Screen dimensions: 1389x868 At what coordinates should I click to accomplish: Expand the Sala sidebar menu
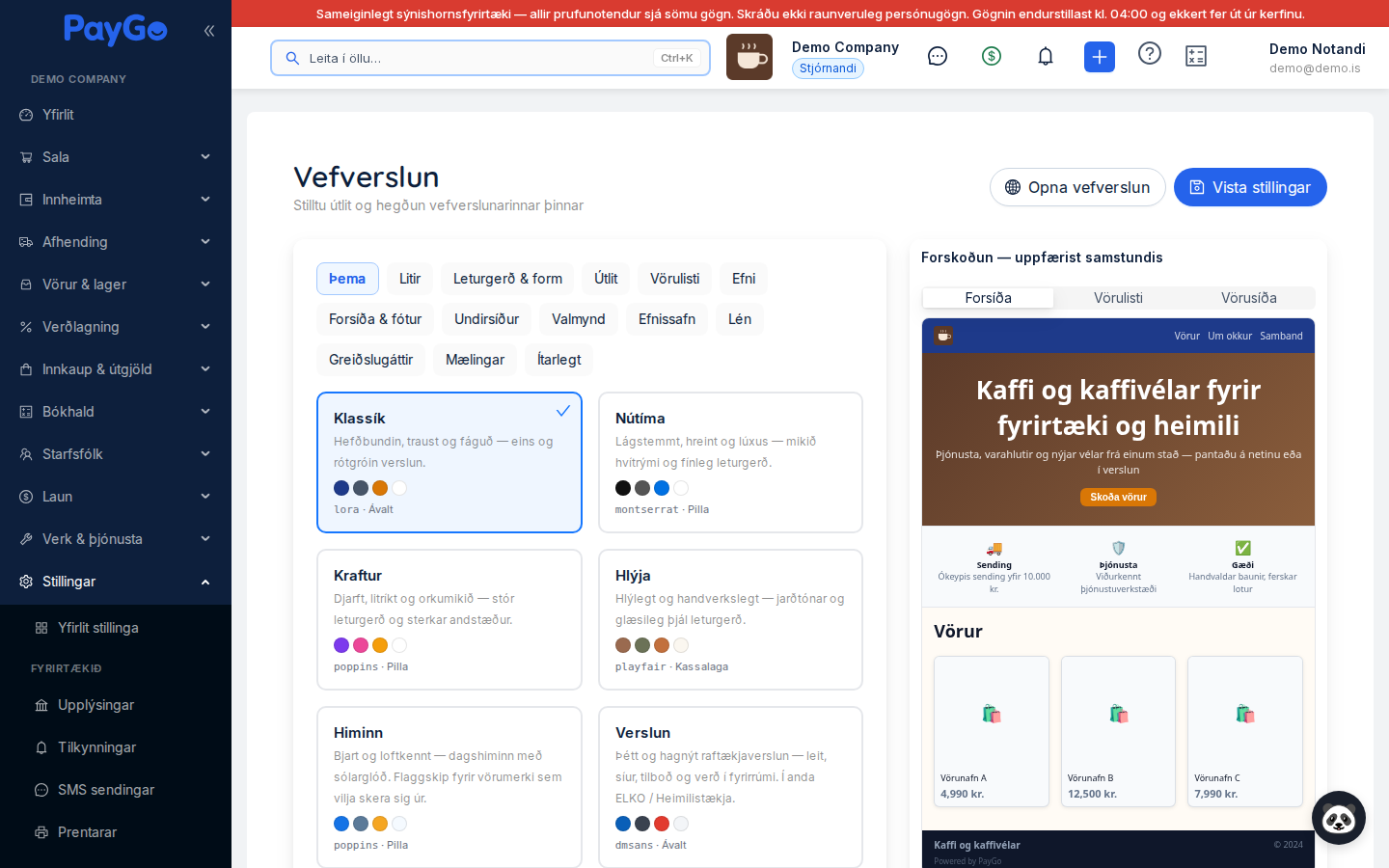click(116, 157)
